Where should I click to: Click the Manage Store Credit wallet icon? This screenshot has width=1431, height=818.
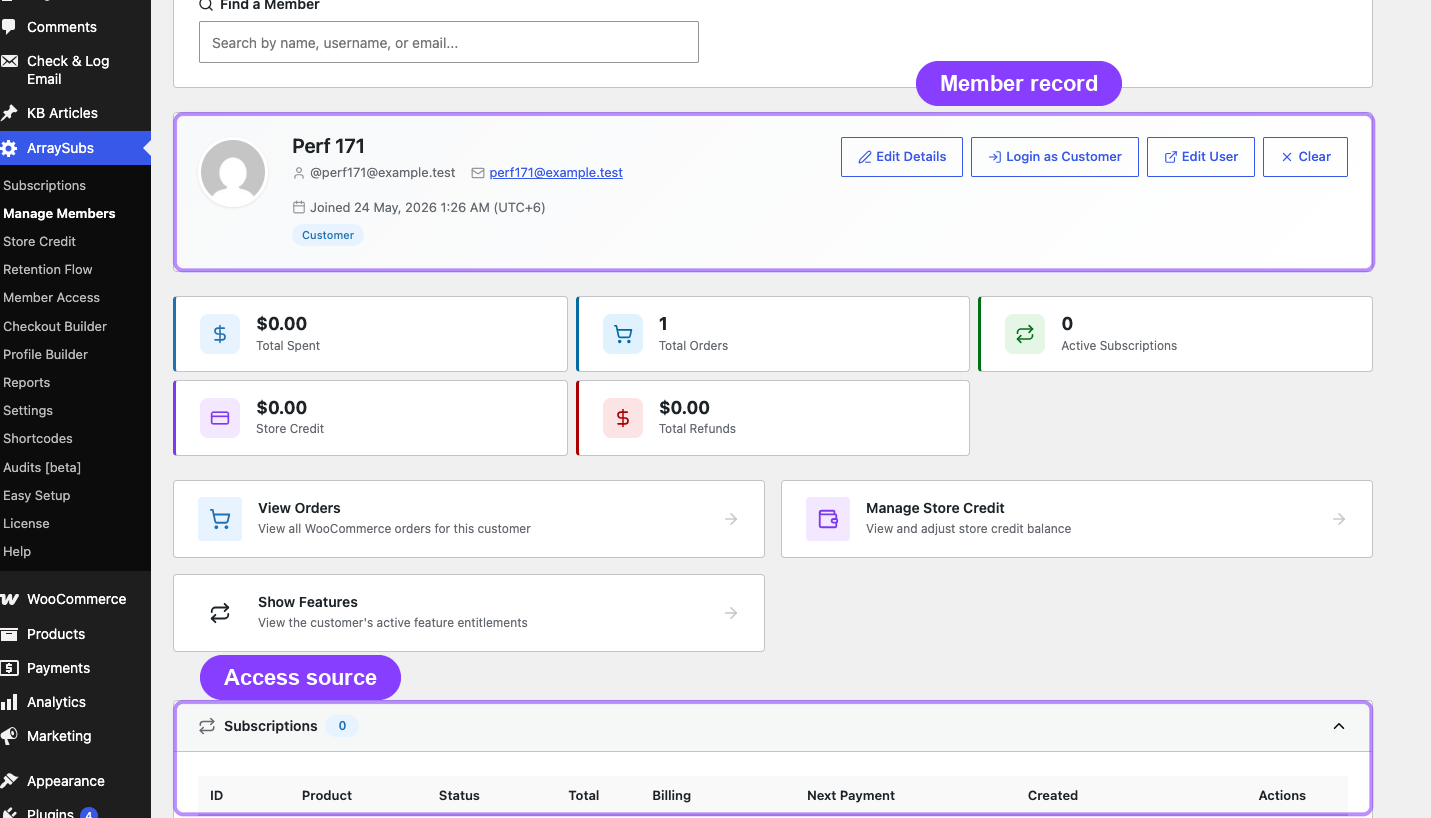coord(828,519)
